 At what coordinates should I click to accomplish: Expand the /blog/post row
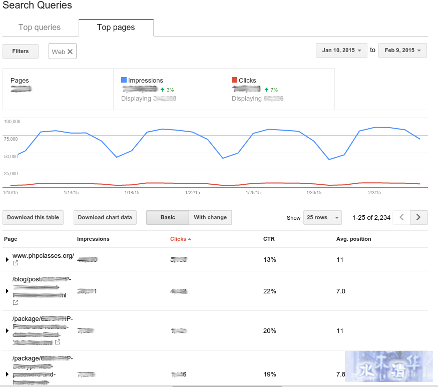coord(7,291)
